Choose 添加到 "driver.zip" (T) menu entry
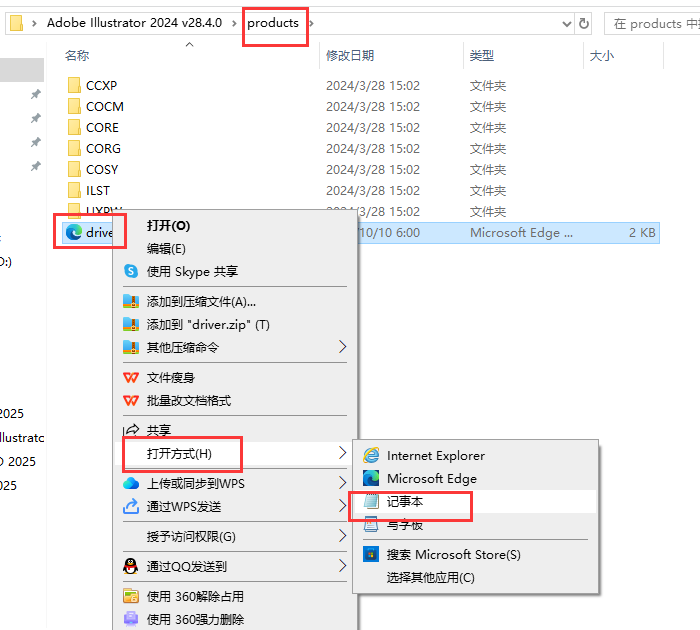The height and width of the screenshot is (630, 700). 208,324
